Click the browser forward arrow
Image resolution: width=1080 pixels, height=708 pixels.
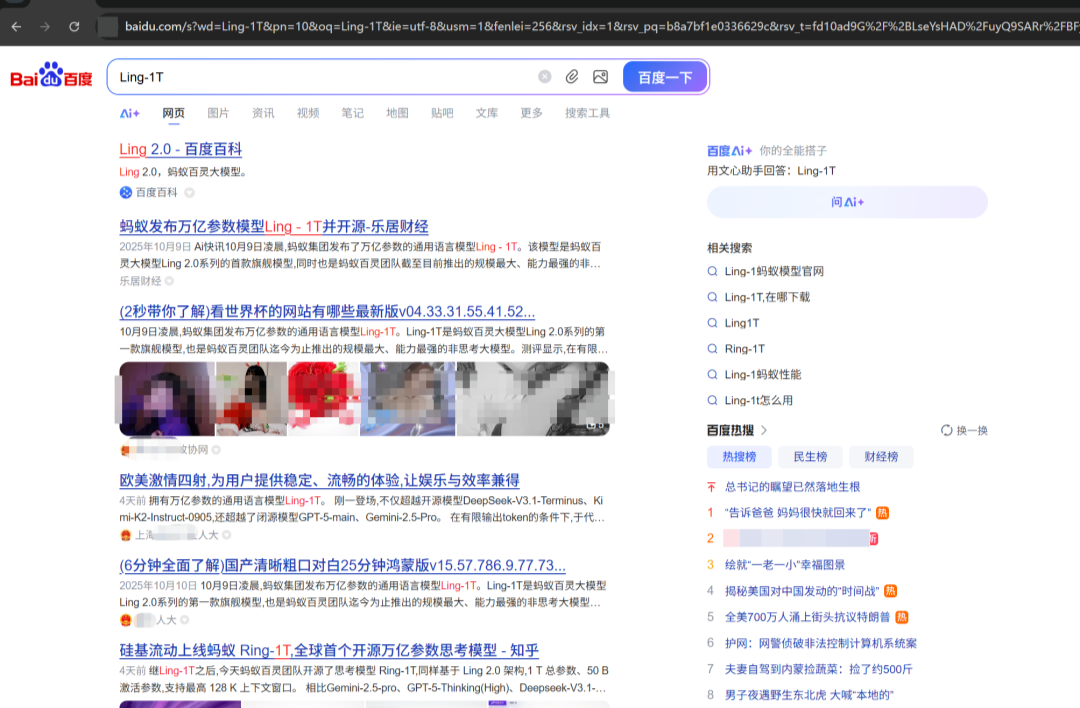click(45, 27)
